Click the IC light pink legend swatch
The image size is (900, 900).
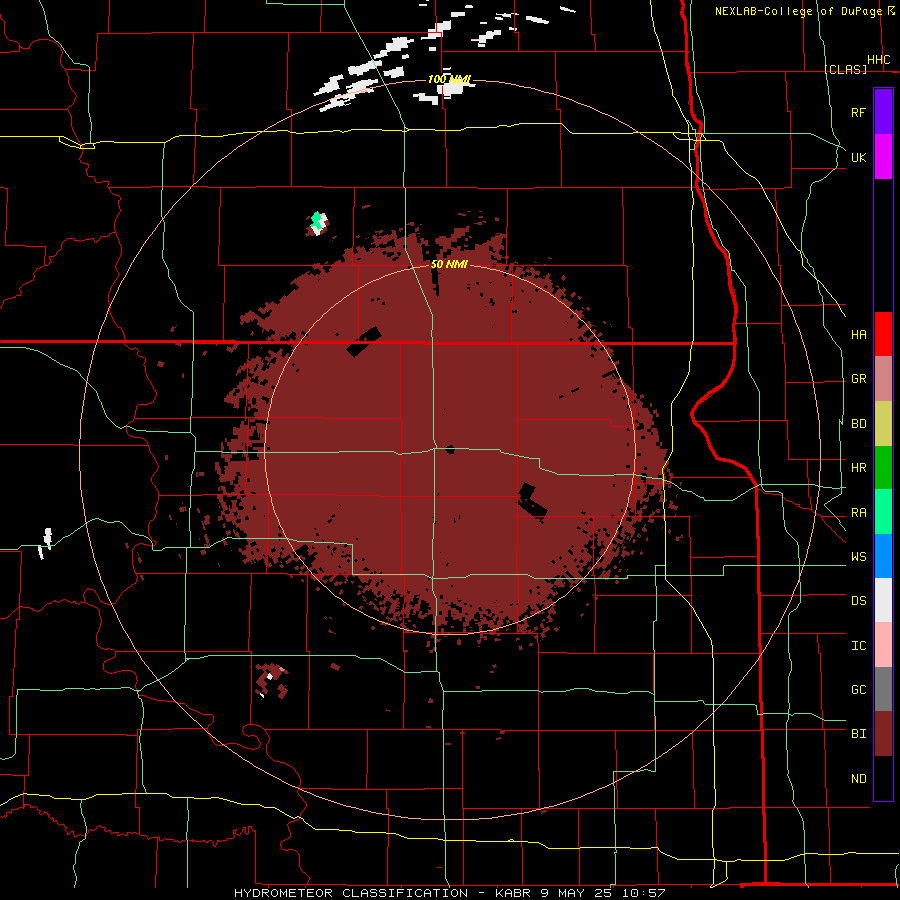[883, 645]
